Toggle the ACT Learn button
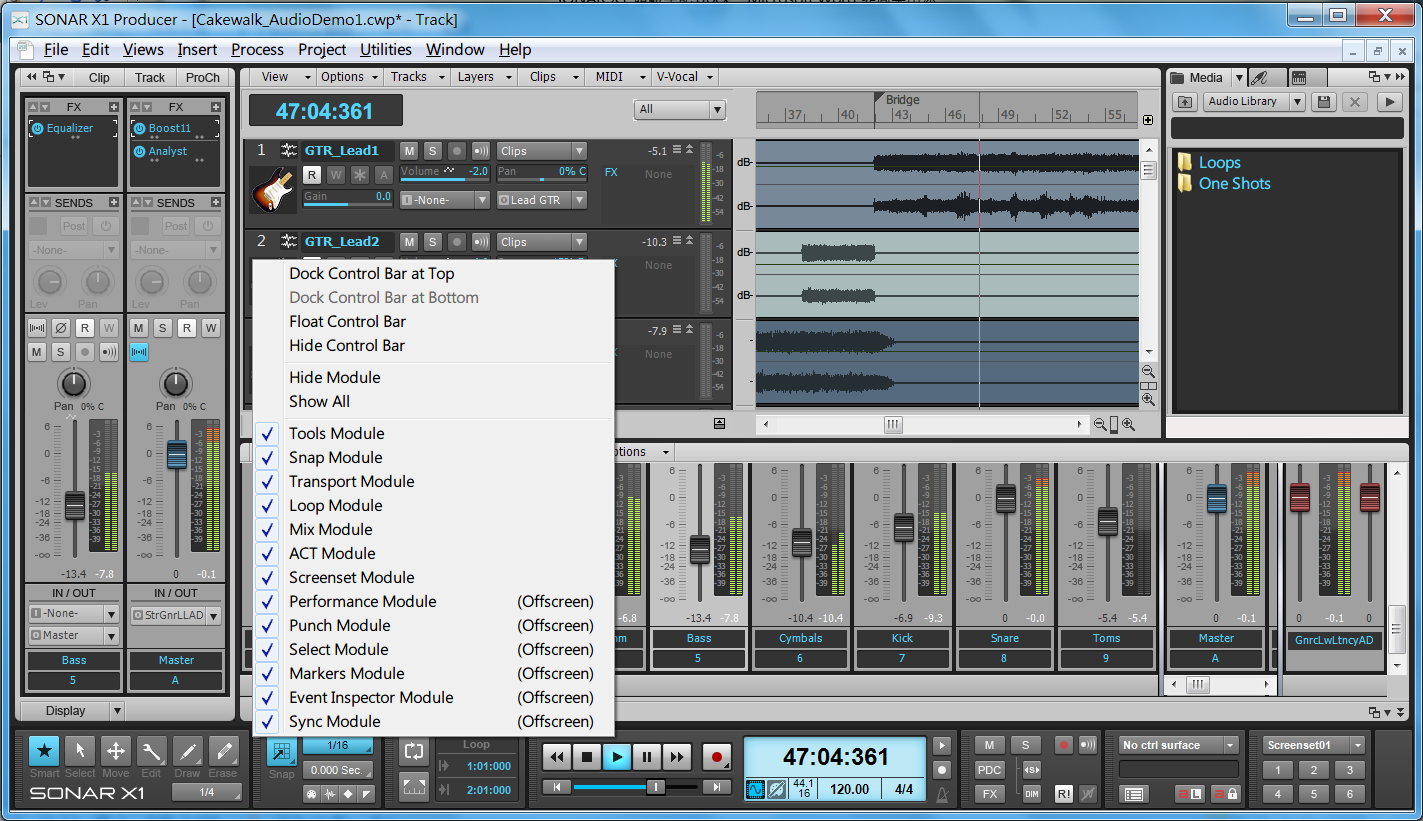This screenshot has width=1423, height=821. pyautogui.click(x=1190, y=794)
